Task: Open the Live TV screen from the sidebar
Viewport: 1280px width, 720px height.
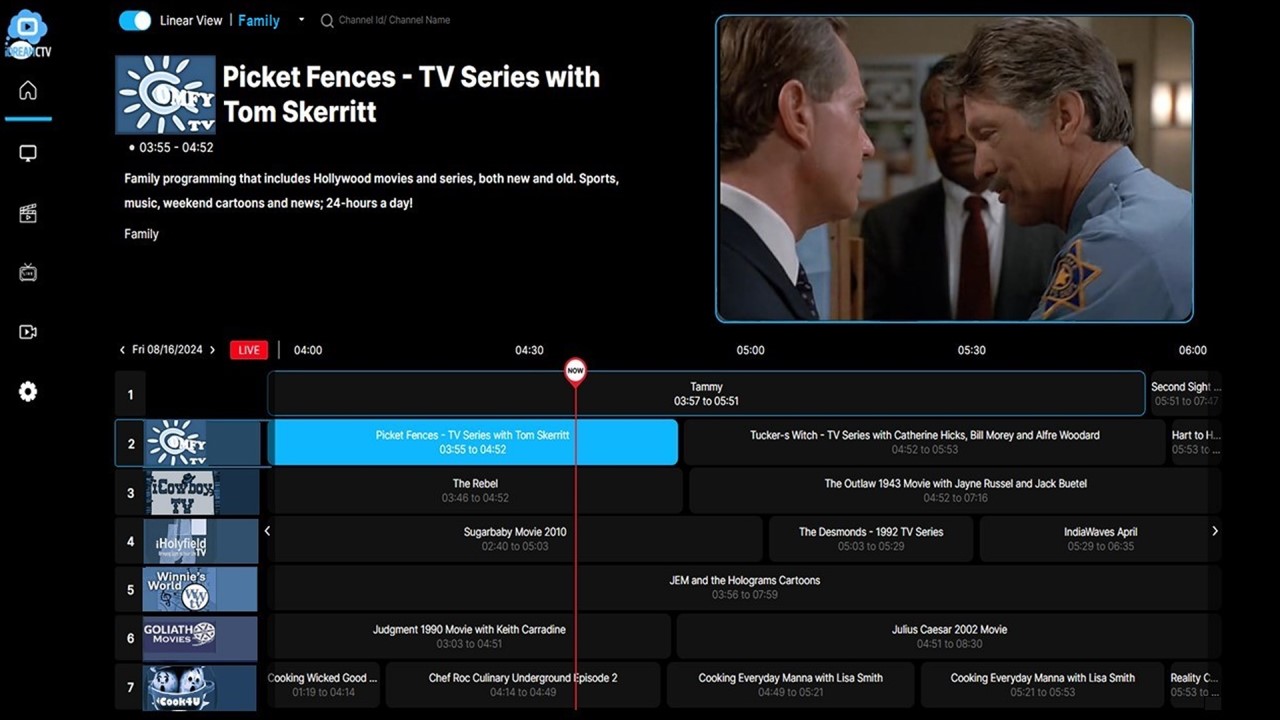Action: [27, 152]
